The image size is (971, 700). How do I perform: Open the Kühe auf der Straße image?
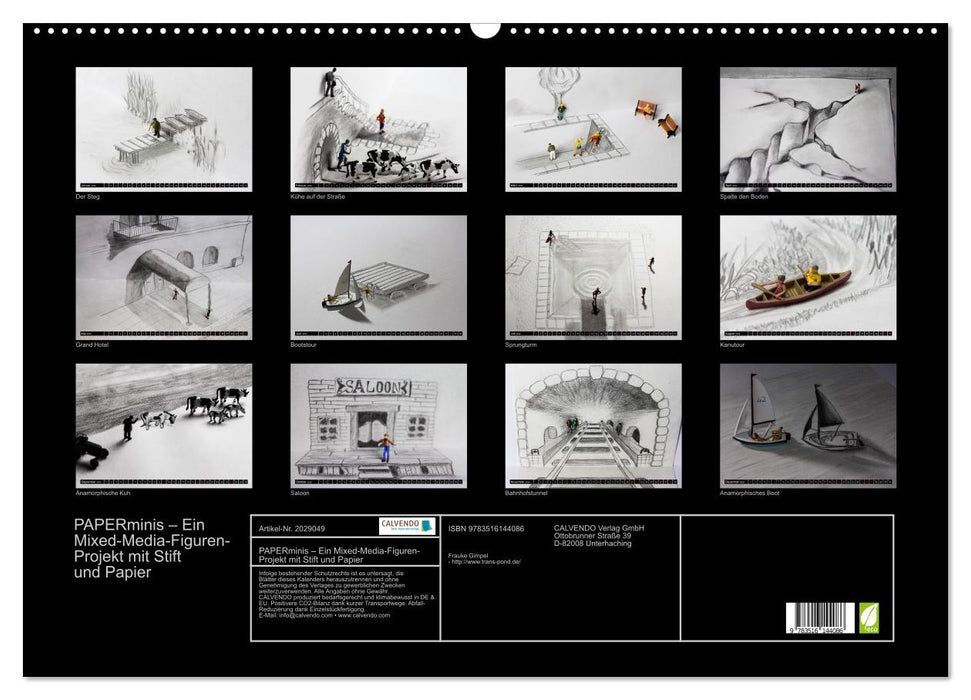(378, 129)
